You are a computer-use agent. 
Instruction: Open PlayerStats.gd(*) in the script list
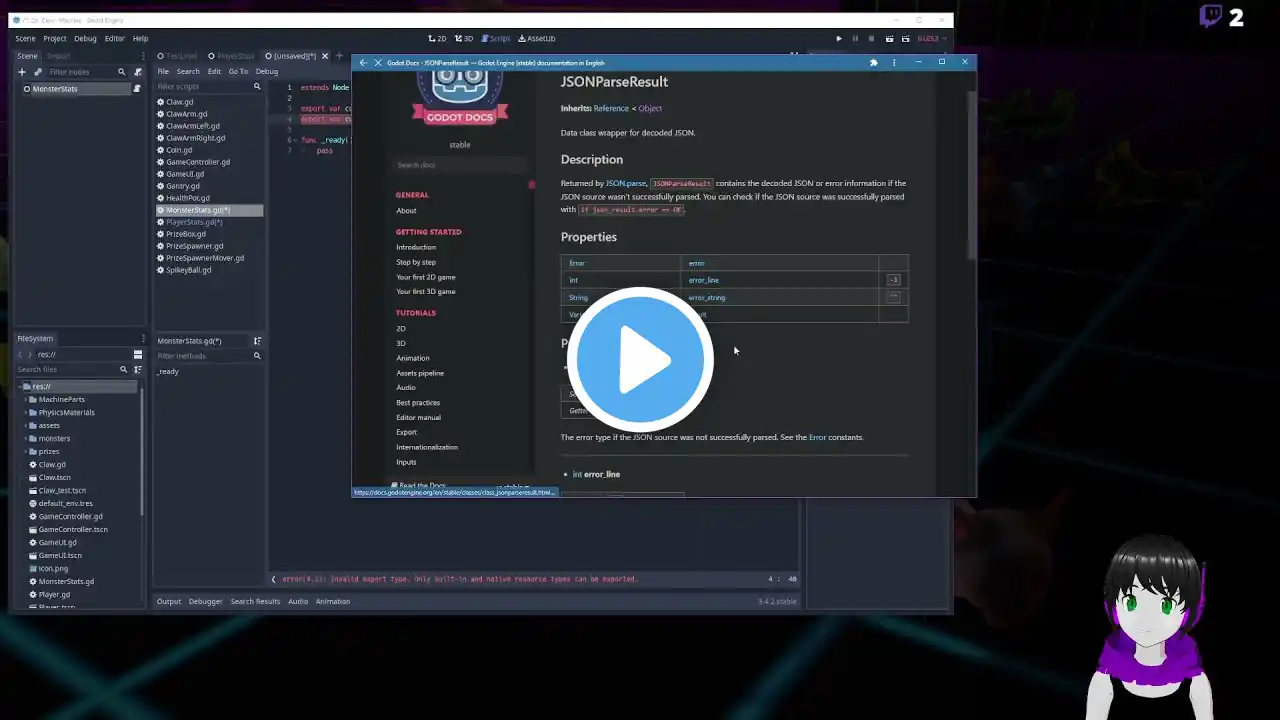195,222
